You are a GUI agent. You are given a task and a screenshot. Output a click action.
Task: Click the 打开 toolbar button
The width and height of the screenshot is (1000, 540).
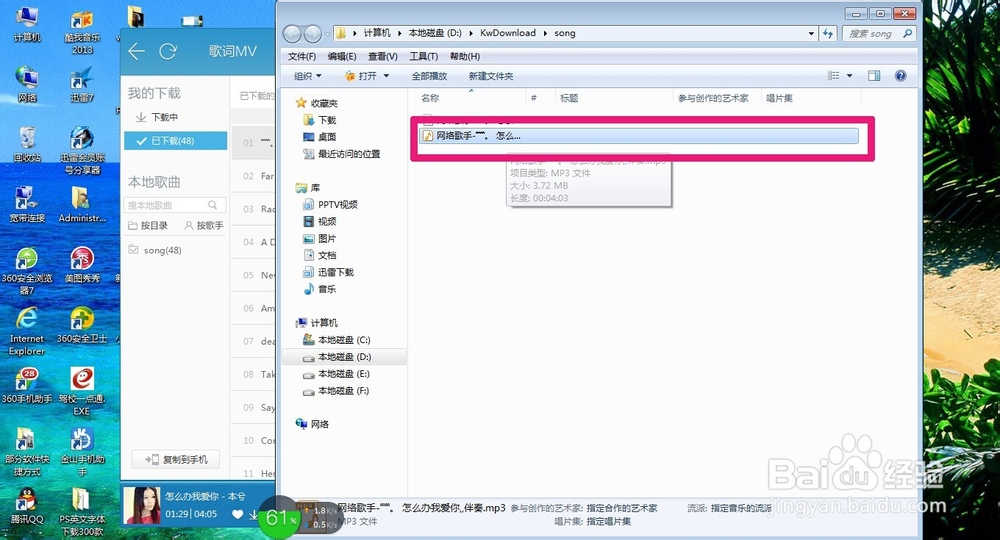(361, 76)
